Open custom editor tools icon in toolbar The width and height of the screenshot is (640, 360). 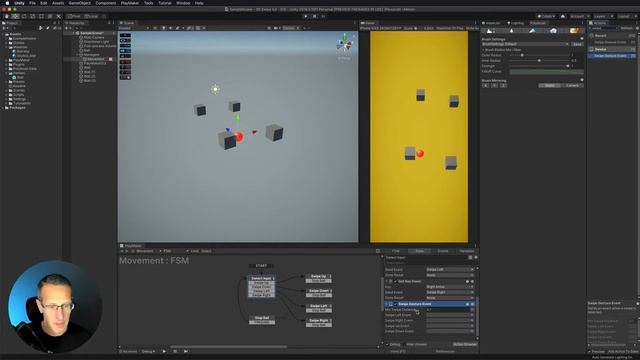pyautogui.click(x=58, y=16)
